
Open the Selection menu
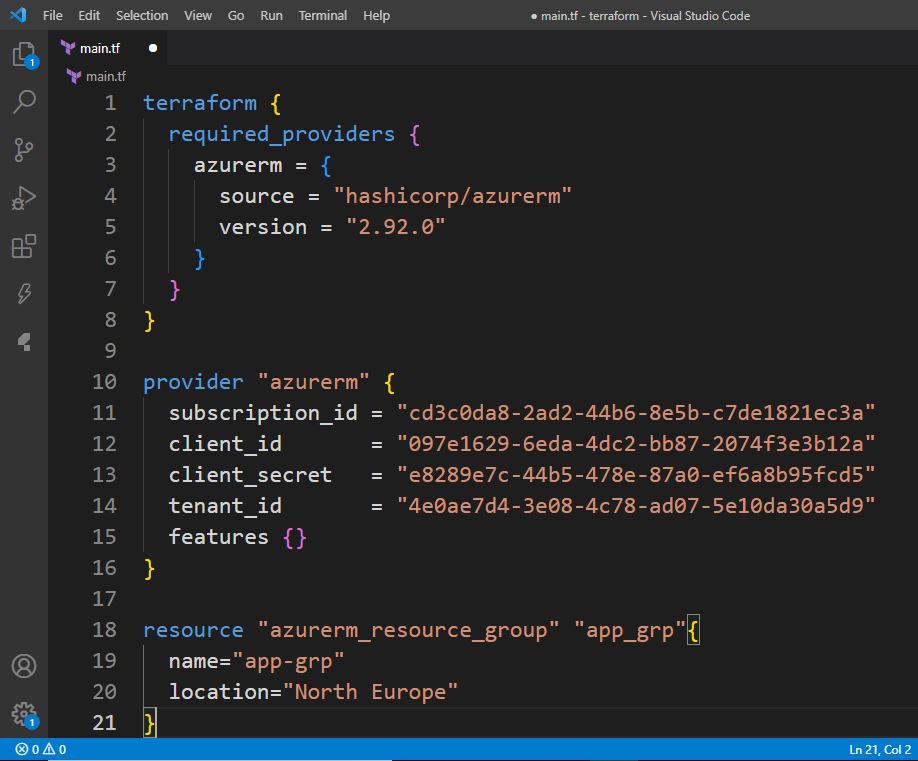click(142, 15)
